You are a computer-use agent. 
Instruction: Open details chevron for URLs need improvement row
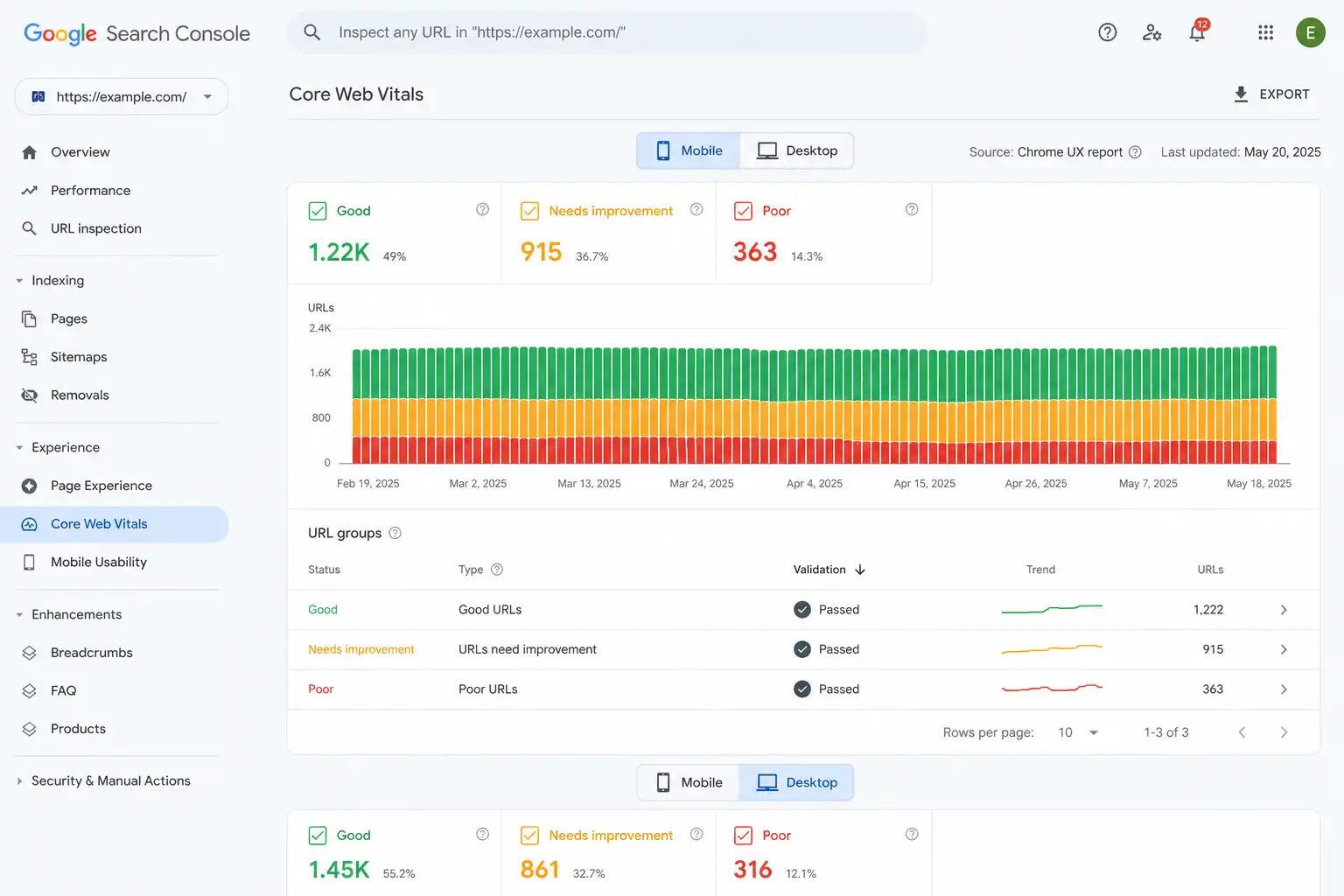coord(1284,649)
